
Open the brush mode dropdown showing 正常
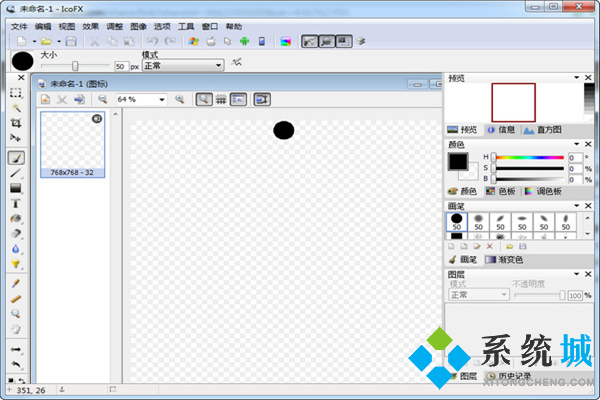[182, 66]
